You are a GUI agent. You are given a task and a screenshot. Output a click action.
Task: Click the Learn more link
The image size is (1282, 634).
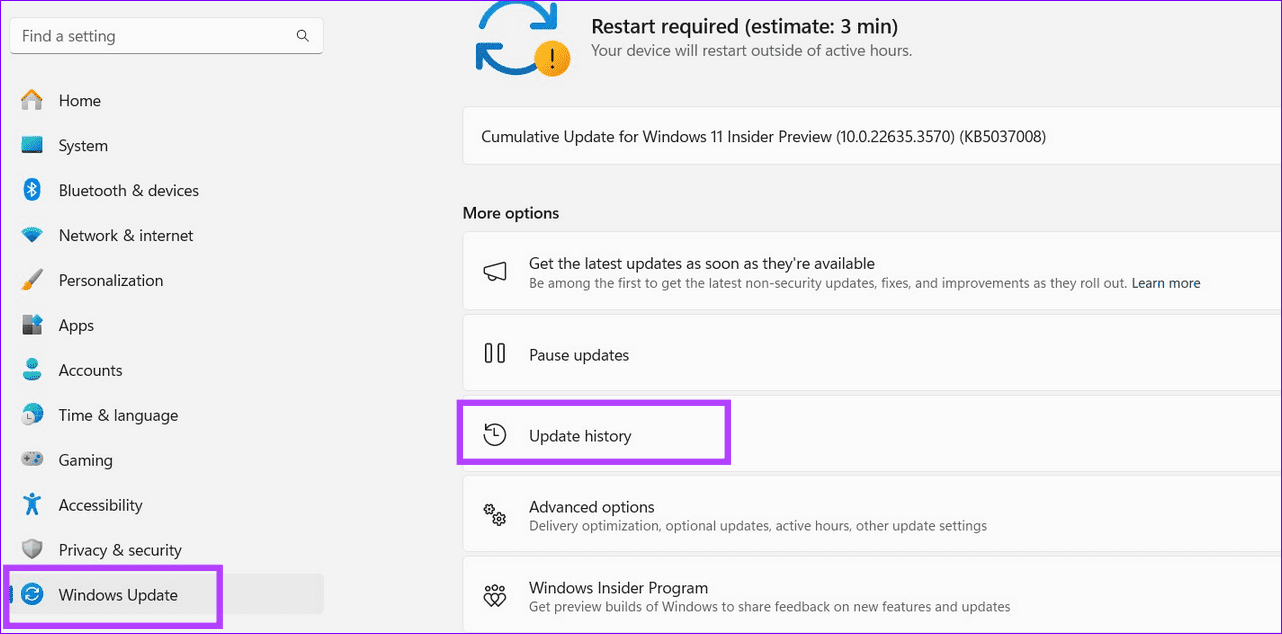[x=1165, y=283]
